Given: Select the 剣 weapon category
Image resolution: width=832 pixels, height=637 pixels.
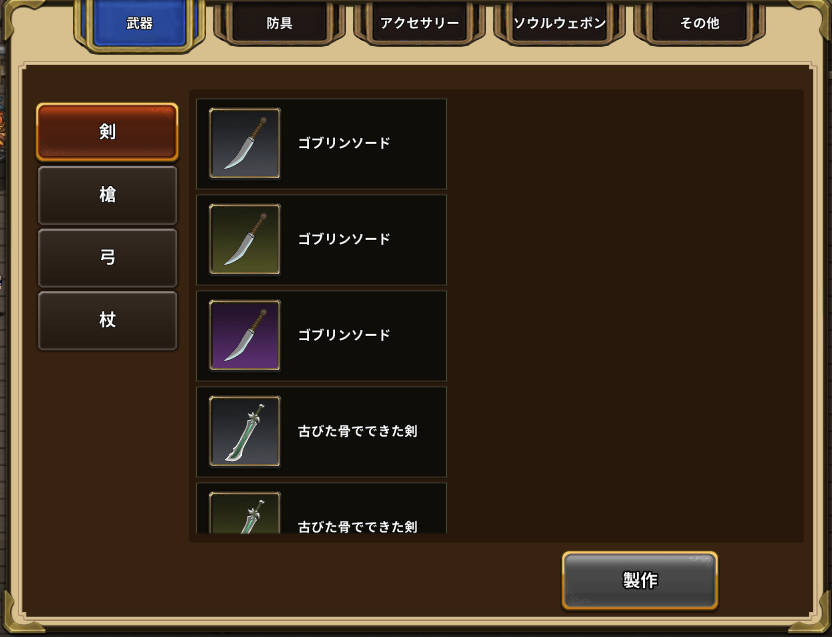Looking at the screenshot, I should pyautogui.click(x=107, y=132).
